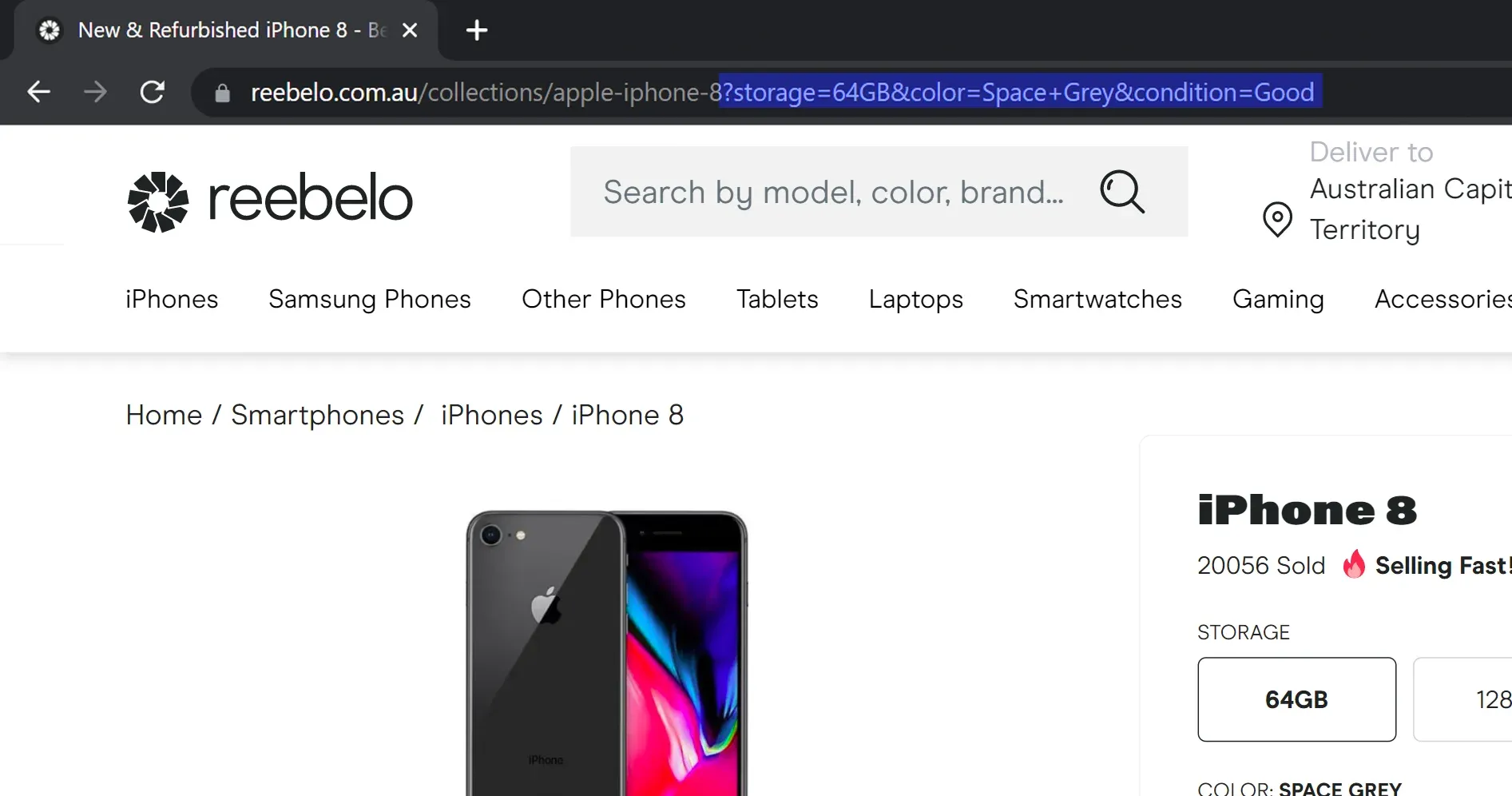
Task: Click the search magnifier icon
Action: pyautogui.click(x=1122, y=192)
